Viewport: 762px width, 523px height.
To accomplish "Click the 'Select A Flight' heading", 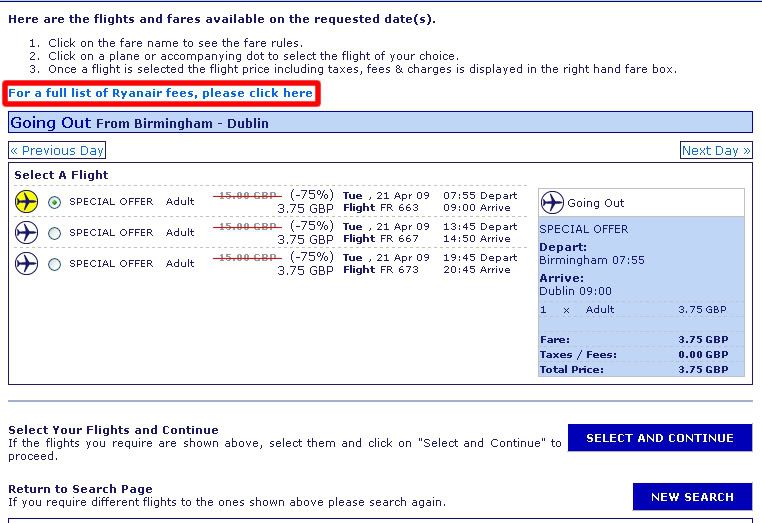I will tap(61, 175).
